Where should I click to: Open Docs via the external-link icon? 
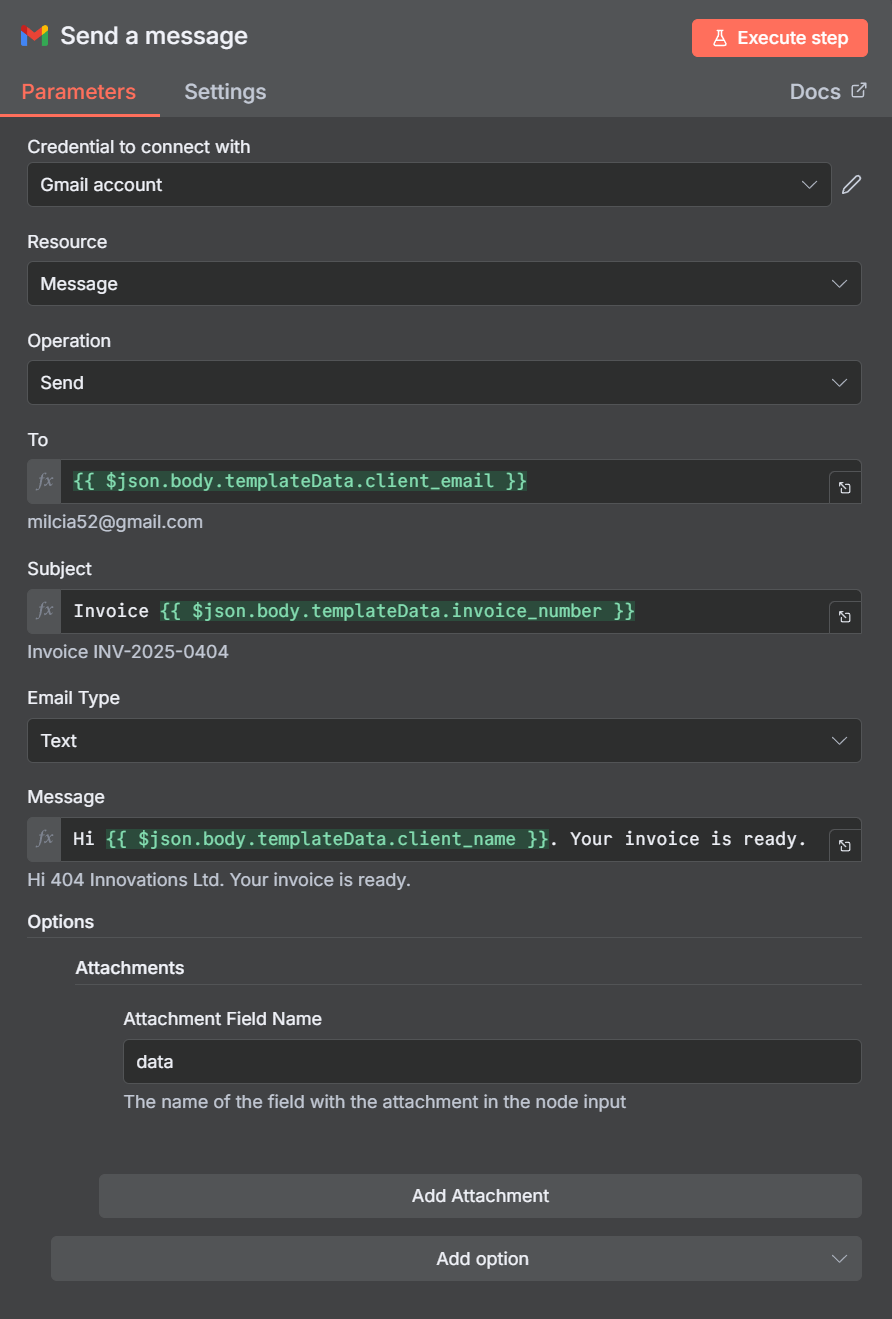point(858,89)
